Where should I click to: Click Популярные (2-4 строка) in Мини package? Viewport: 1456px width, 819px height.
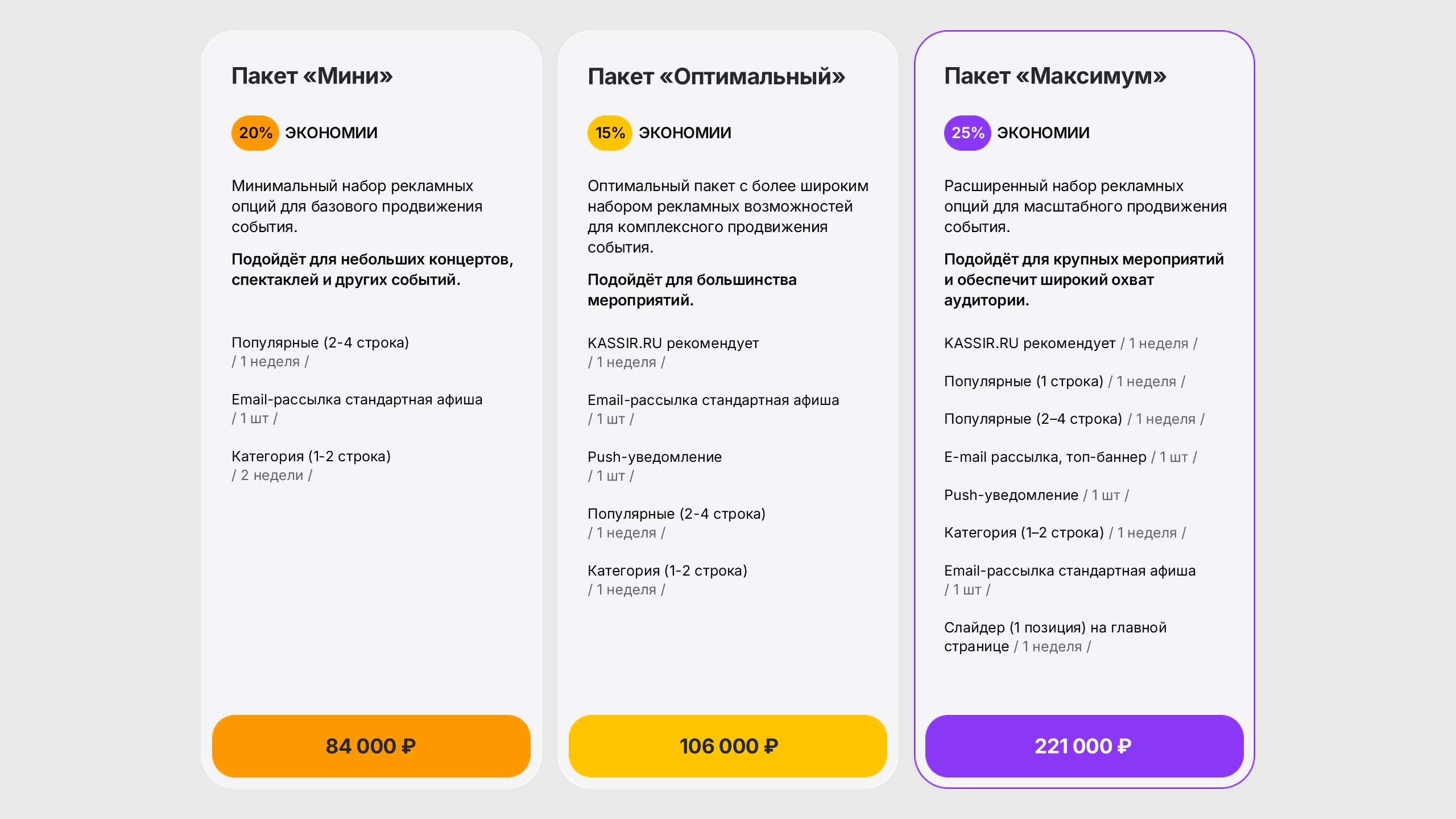(320, 351)
